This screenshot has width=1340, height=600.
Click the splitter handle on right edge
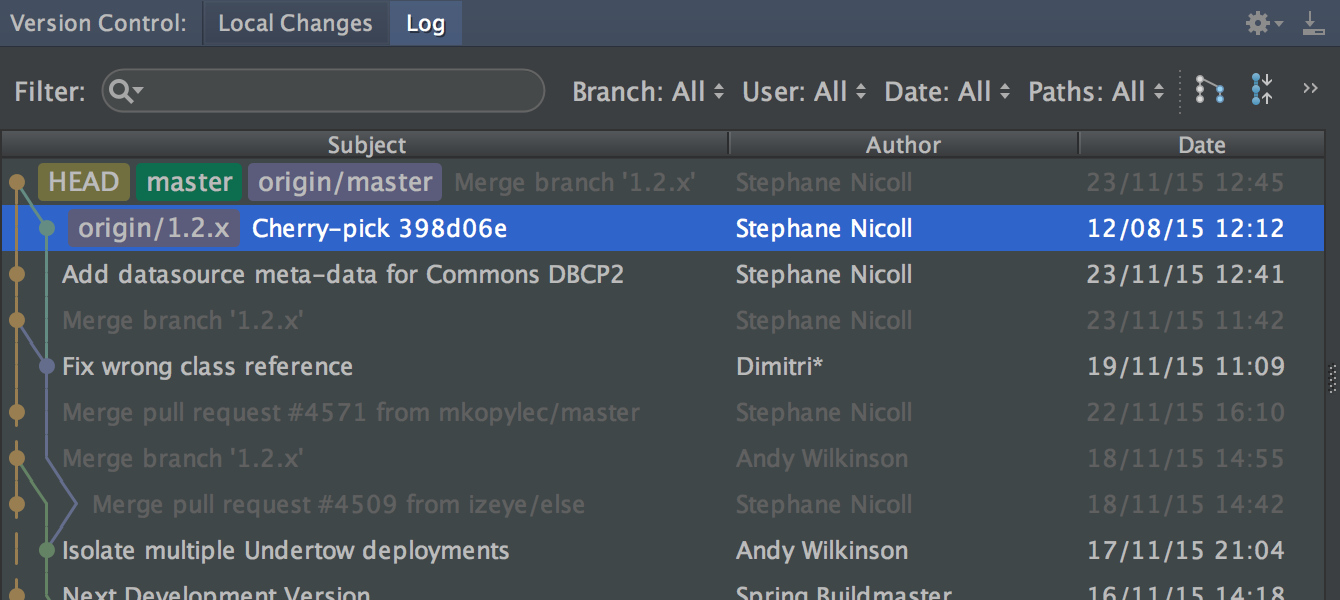click(1333, 379)
